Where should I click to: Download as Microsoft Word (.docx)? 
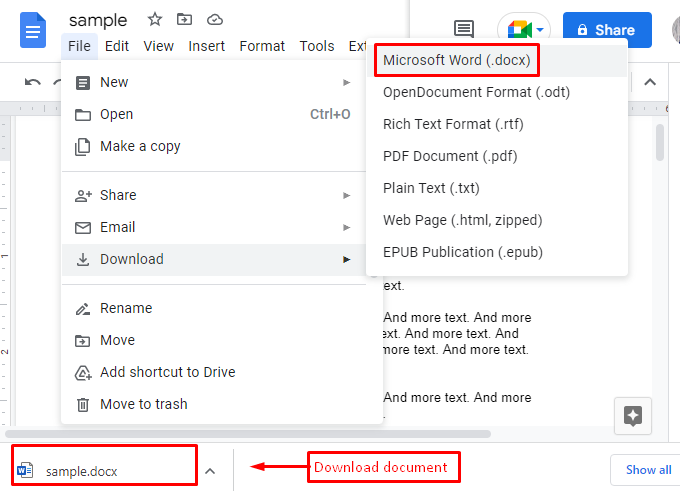[x=497, y=60]
